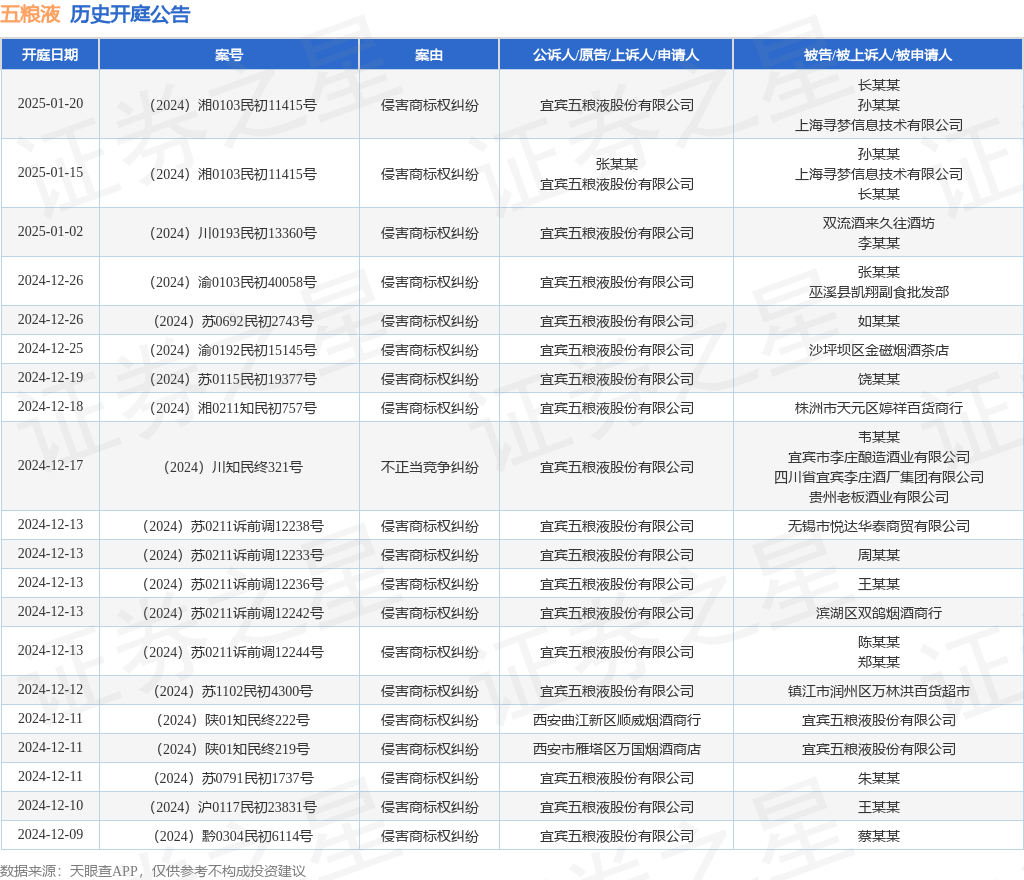Click defendant 株洲市天元区婷祥百货商行
The height and width of the screenshot is (880, 1024).
pos(878,408)
